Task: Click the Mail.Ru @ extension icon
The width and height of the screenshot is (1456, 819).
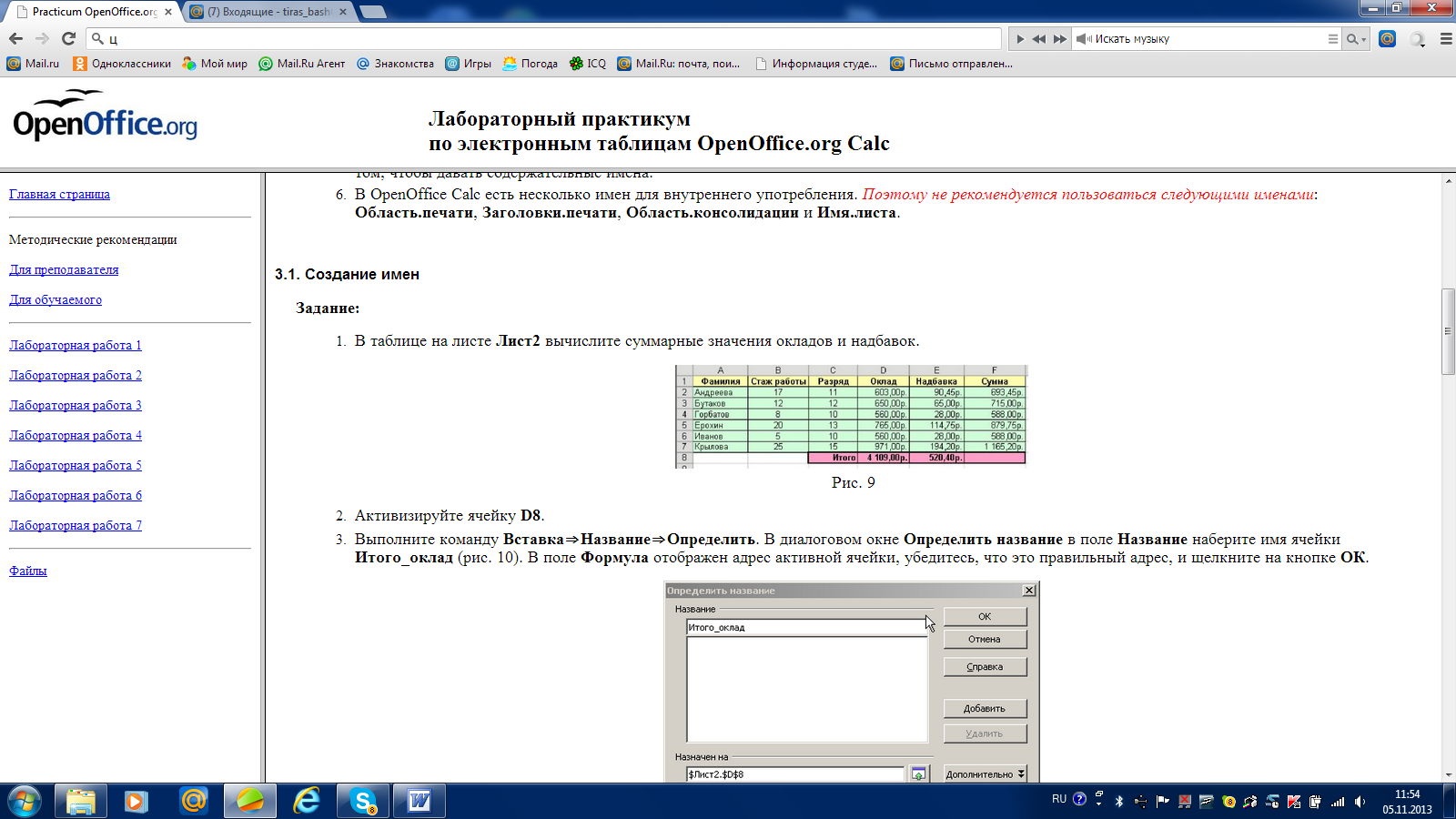Action: 1387,38
